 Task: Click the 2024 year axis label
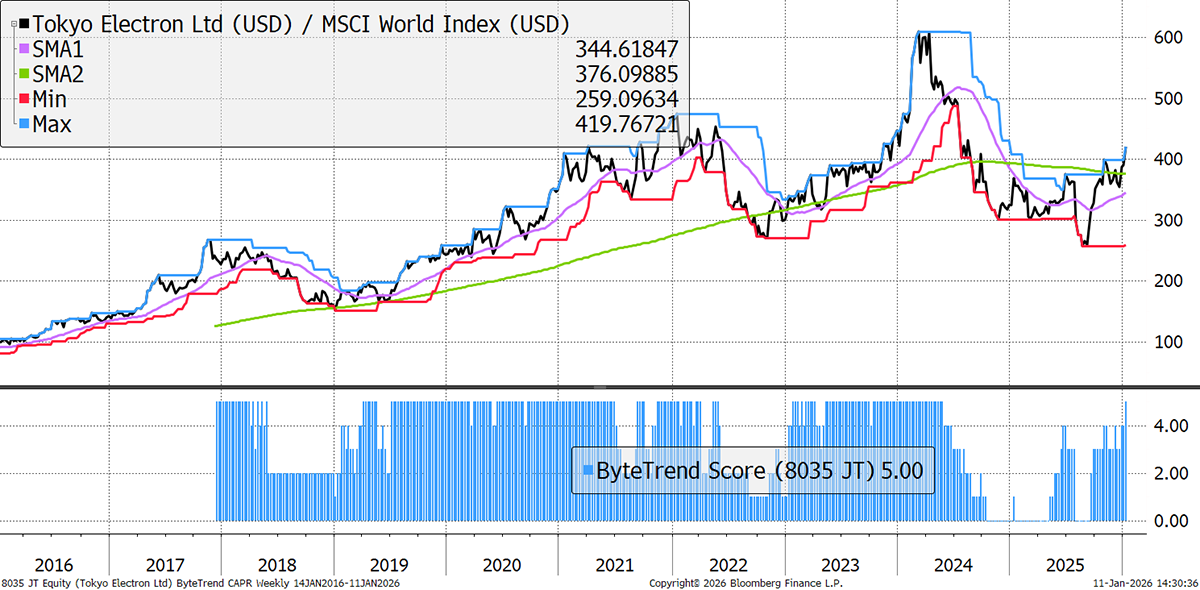click(955, 564)
